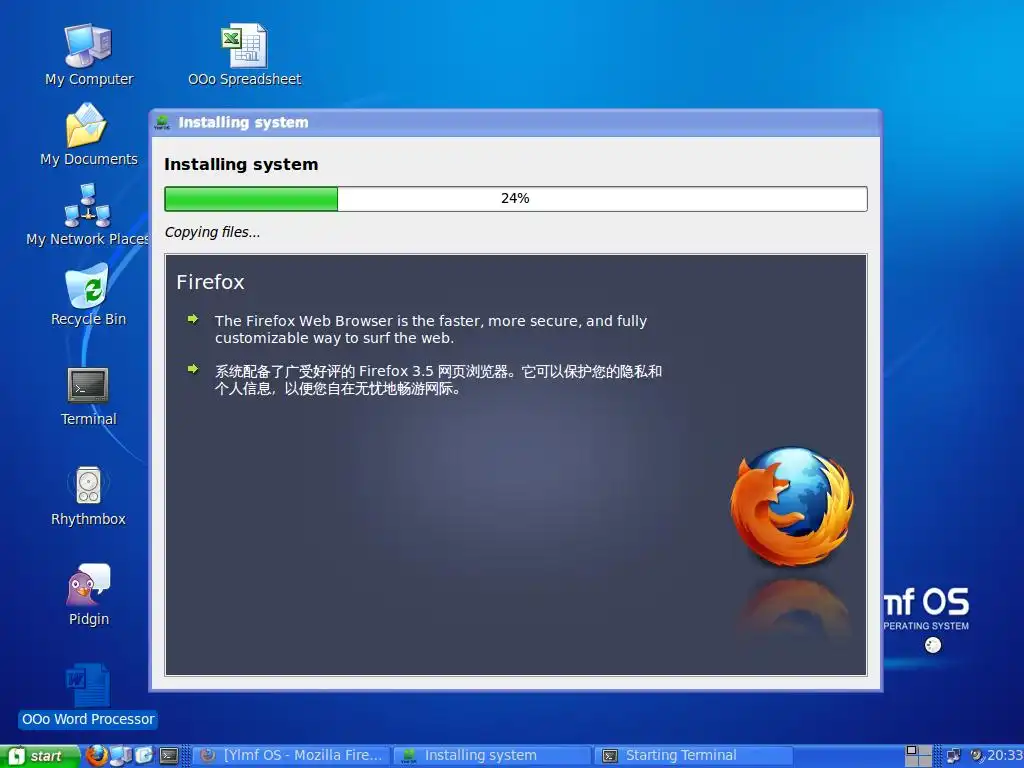Click the Installing system window title bar
This screenshot has width=1024, height=768.
click(x=516, y=122)
